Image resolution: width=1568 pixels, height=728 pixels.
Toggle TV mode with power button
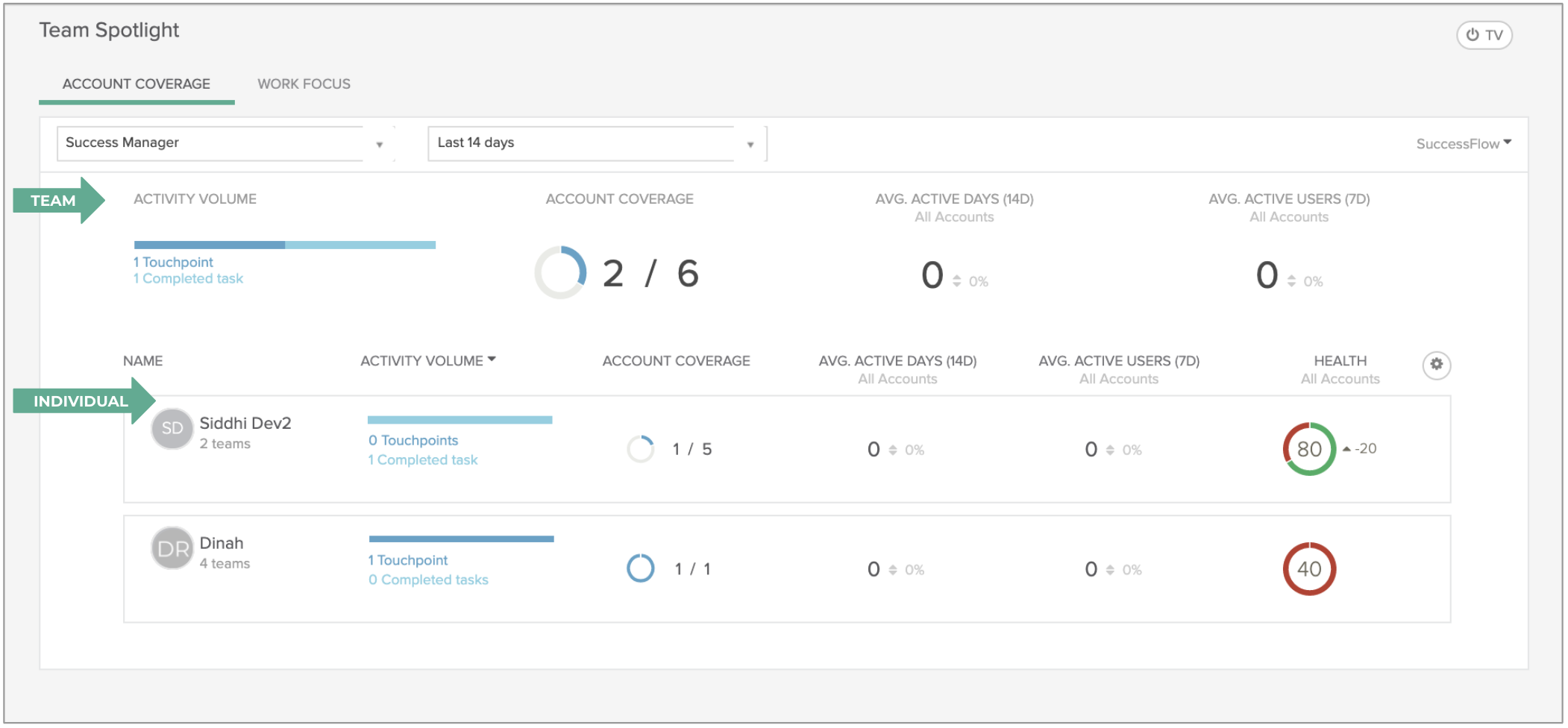(1484, 35)
